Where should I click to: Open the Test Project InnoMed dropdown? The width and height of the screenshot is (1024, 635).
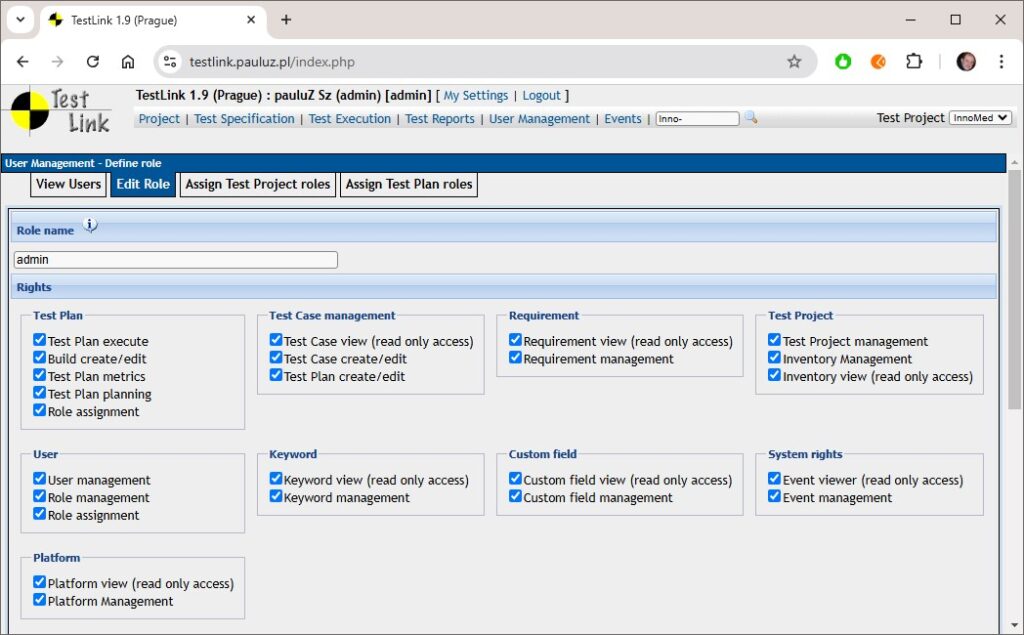tap(980, 118)
